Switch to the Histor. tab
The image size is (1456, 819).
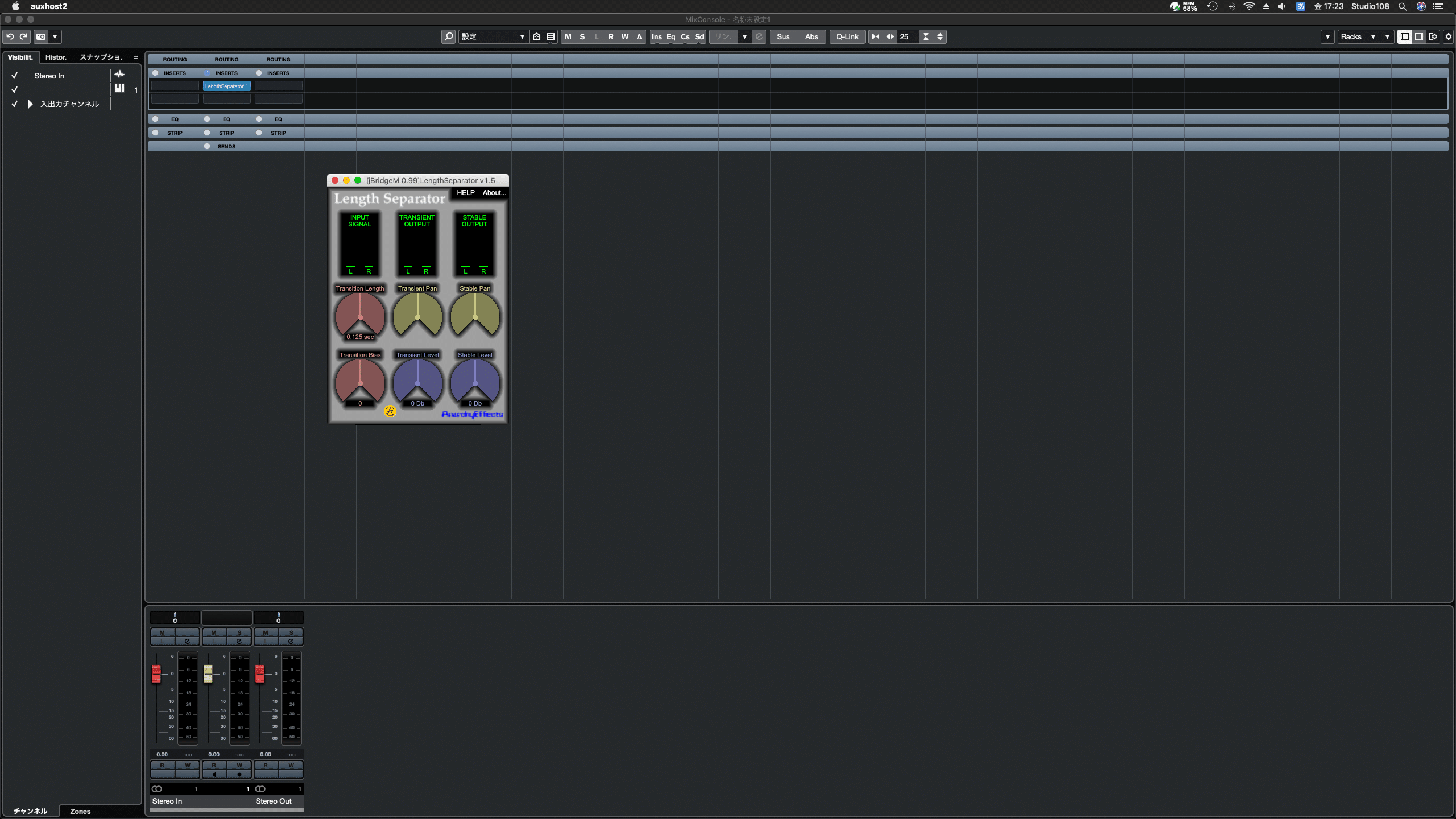pyautogui.click(x=55, y=57)
